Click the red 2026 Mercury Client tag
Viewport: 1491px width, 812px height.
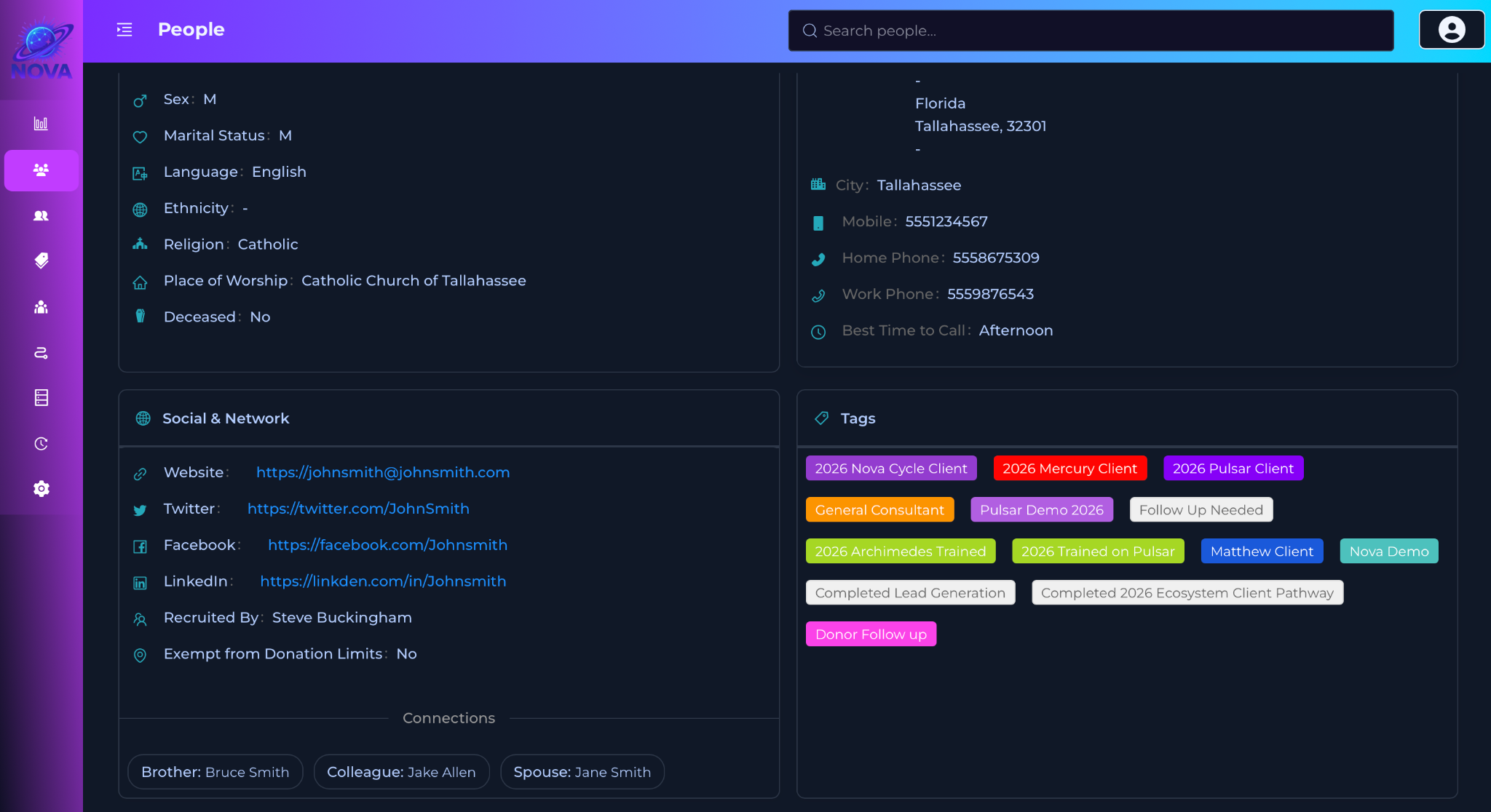[1069, 469]
